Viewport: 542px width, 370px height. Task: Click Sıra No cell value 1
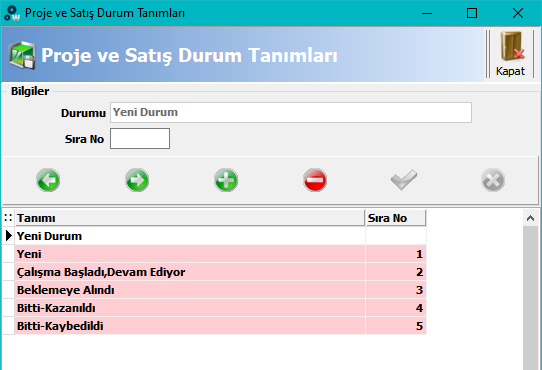pos(396,254)
